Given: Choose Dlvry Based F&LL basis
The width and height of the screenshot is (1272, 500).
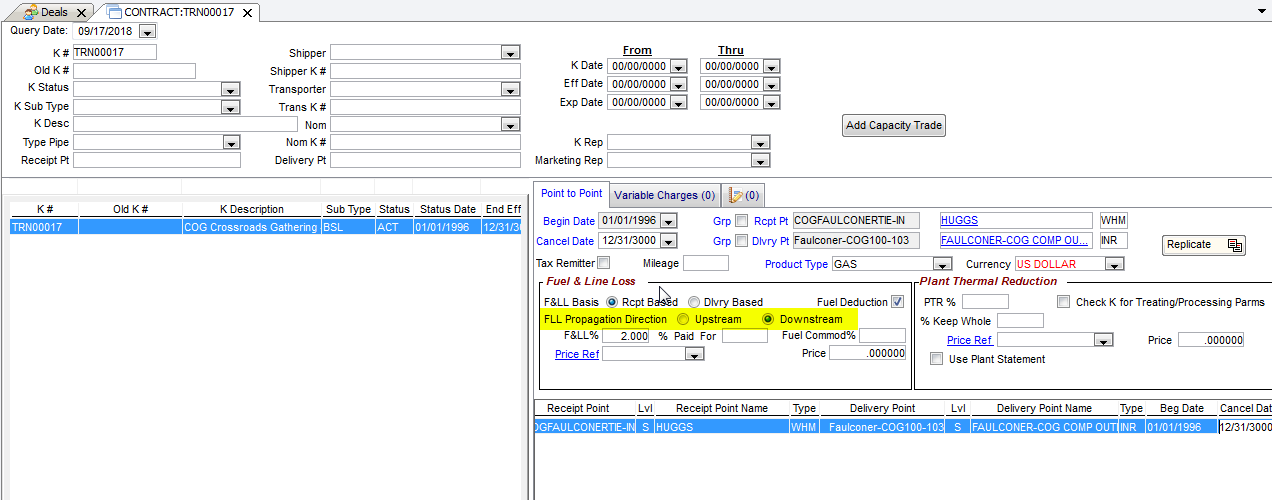Looking at the screenshot, I should pyautogui.click(x=694, y=302).
